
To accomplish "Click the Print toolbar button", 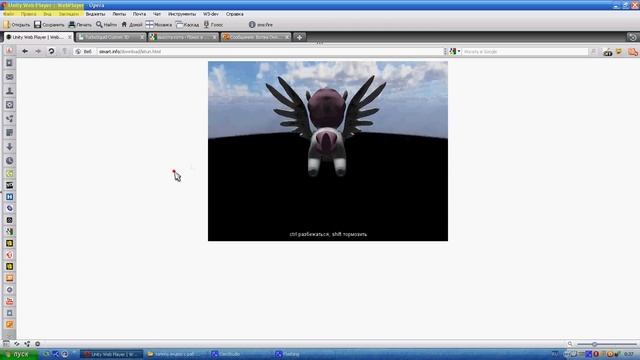I will 80,25.
